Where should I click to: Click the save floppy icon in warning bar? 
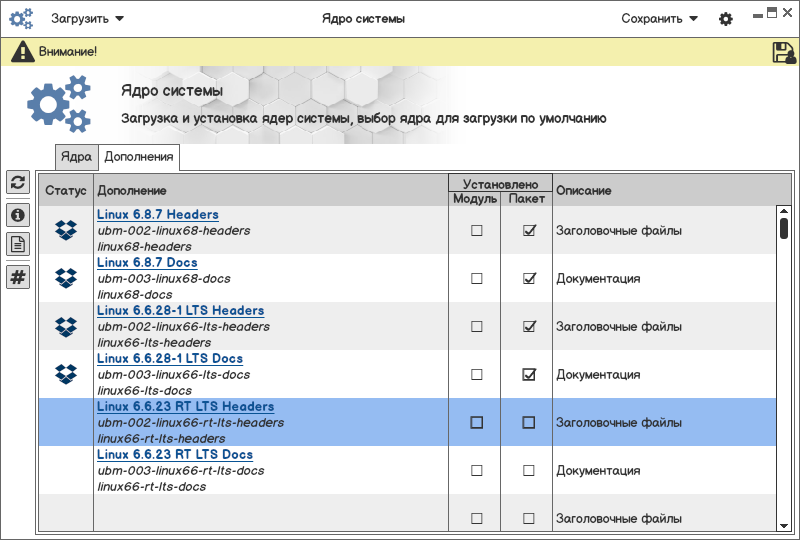pos(784,53)
